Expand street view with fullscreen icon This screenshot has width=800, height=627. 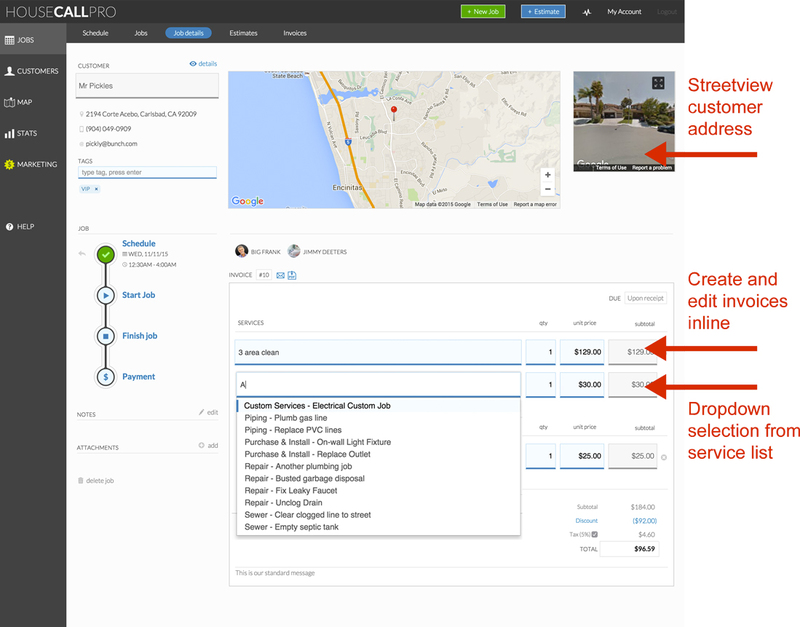point(658,83)
